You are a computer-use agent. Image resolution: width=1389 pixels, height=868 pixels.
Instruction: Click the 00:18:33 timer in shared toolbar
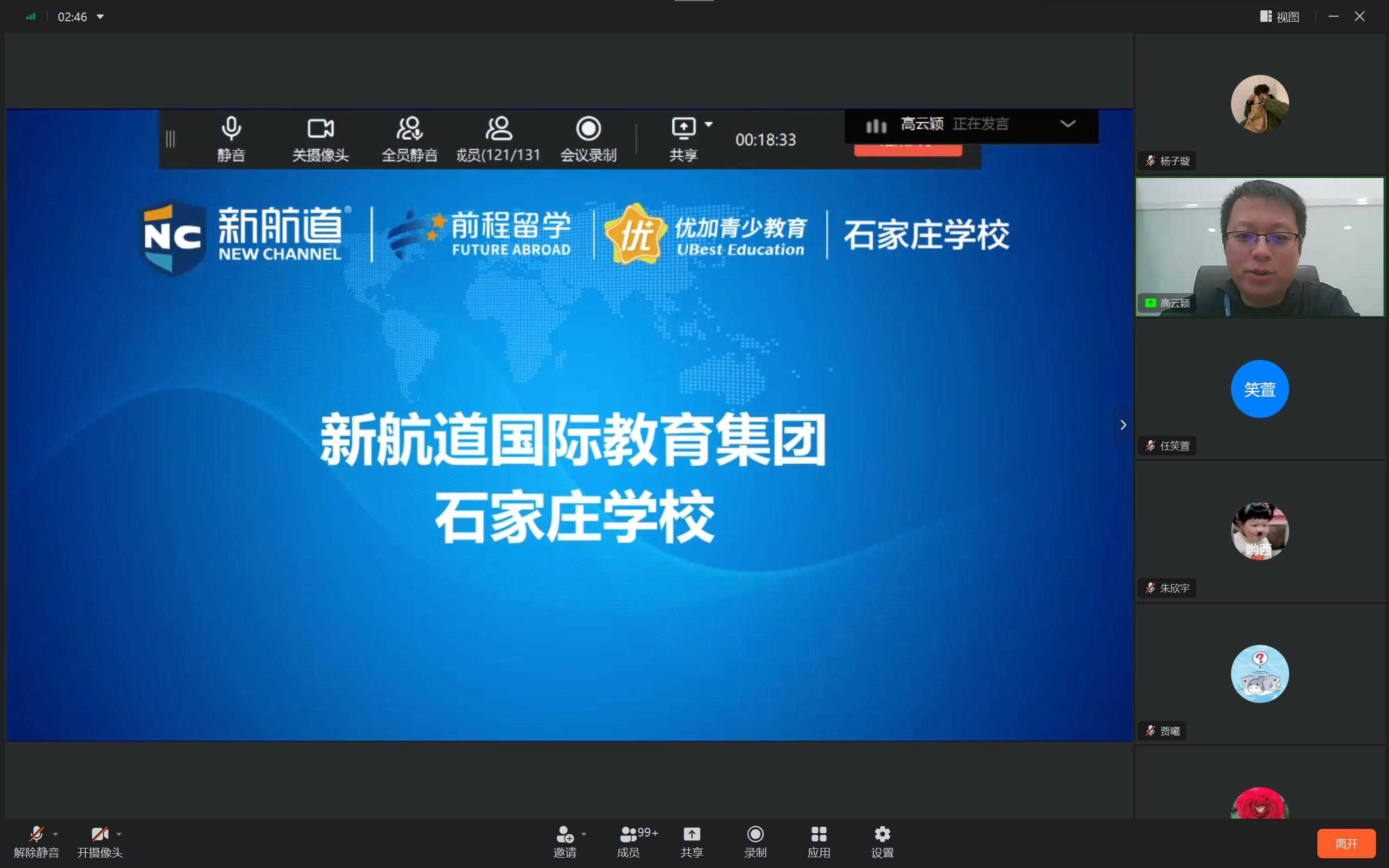[x=766, y=140]
